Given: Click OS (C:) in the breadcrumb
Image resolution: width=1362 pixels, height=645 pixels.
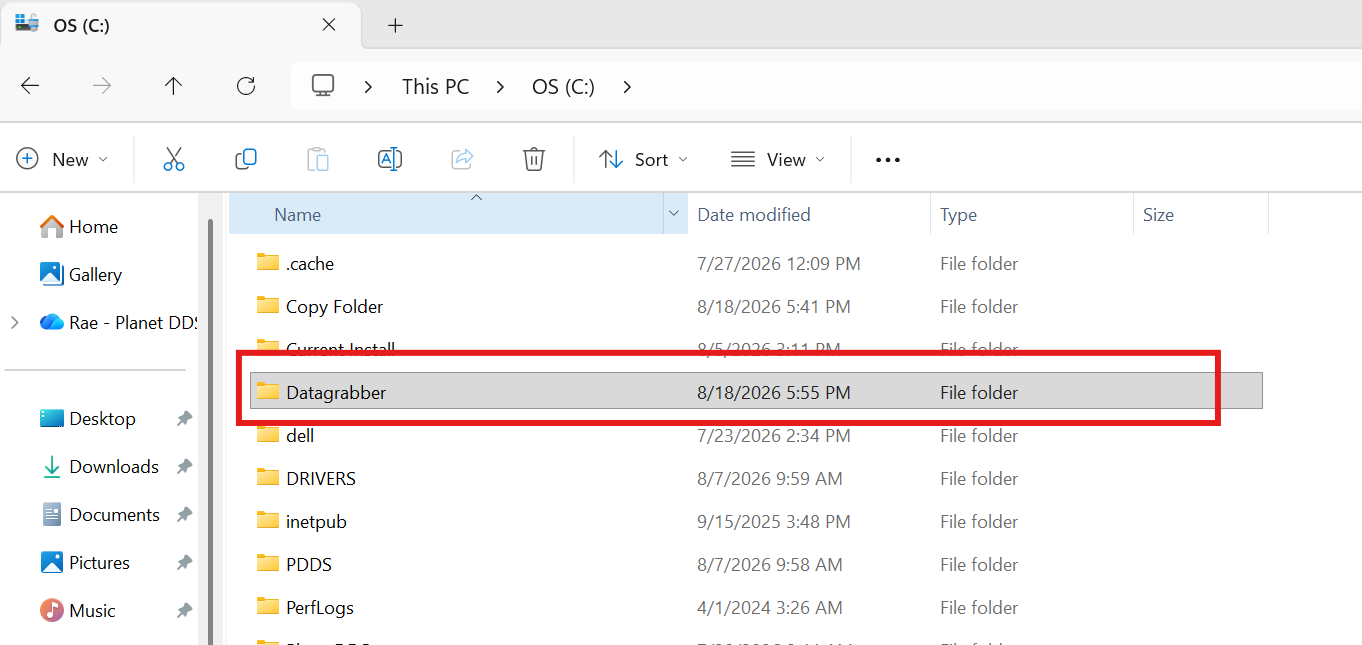Looking at the screenshot, I should coord(563,87).
